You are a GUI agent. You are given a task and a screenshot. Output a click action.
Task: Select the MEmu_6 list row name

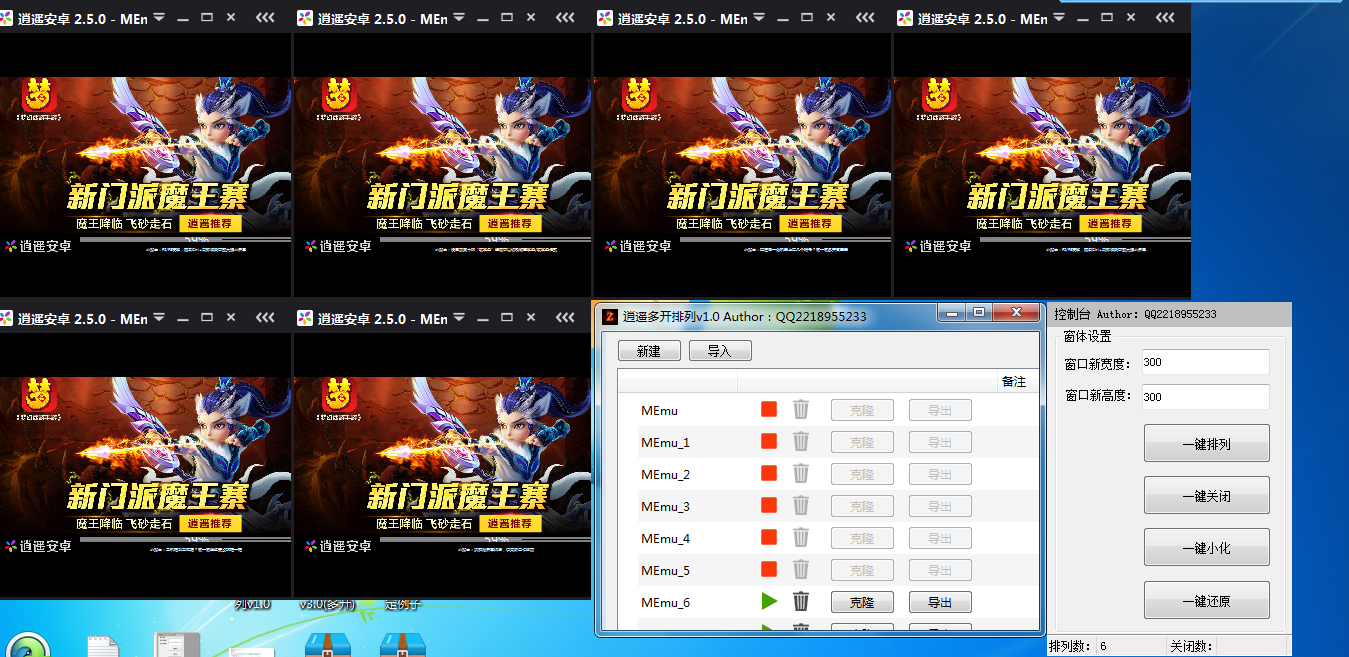[x=665, y=602]
